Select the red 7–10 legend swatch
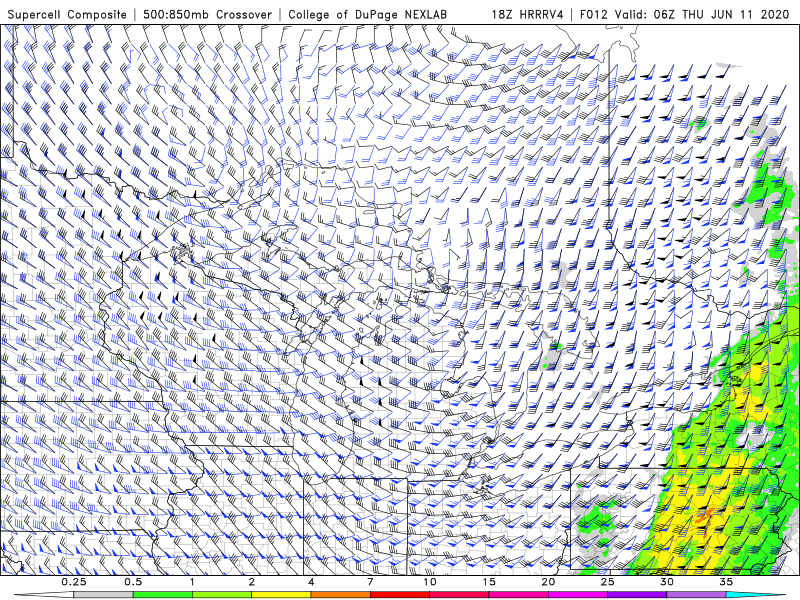Screen dimensions: 800x600 [400, 595]
